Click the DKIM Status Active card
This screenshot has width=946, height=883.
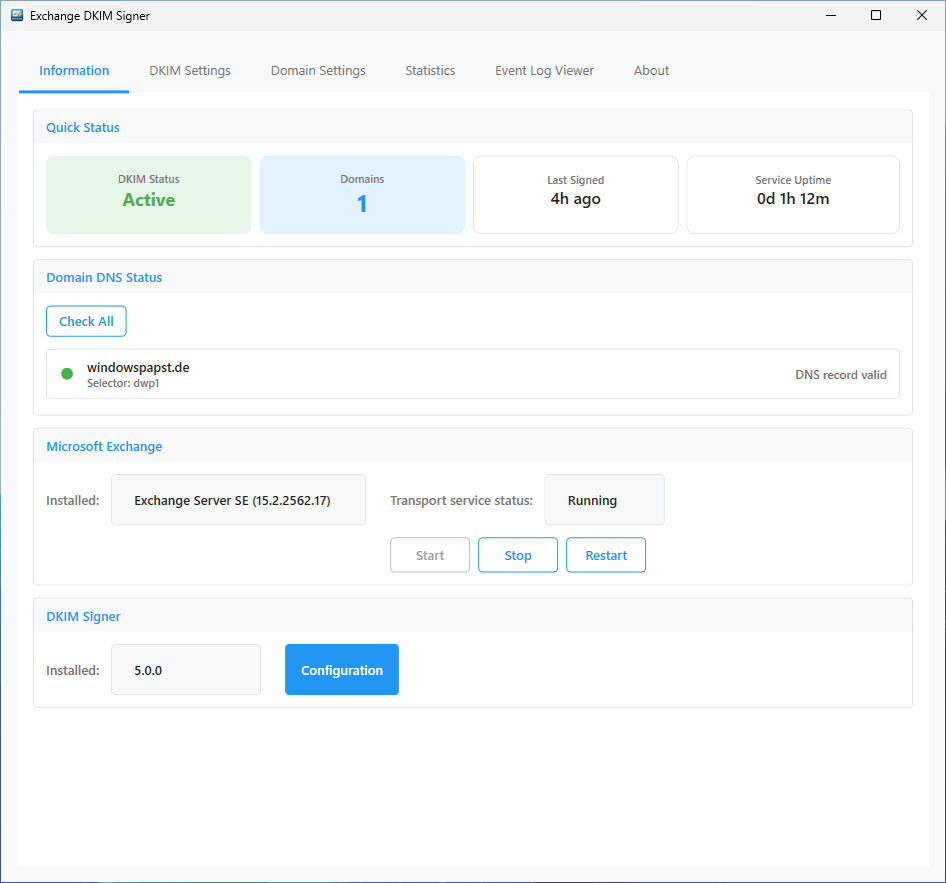click(x=149, y=195)
